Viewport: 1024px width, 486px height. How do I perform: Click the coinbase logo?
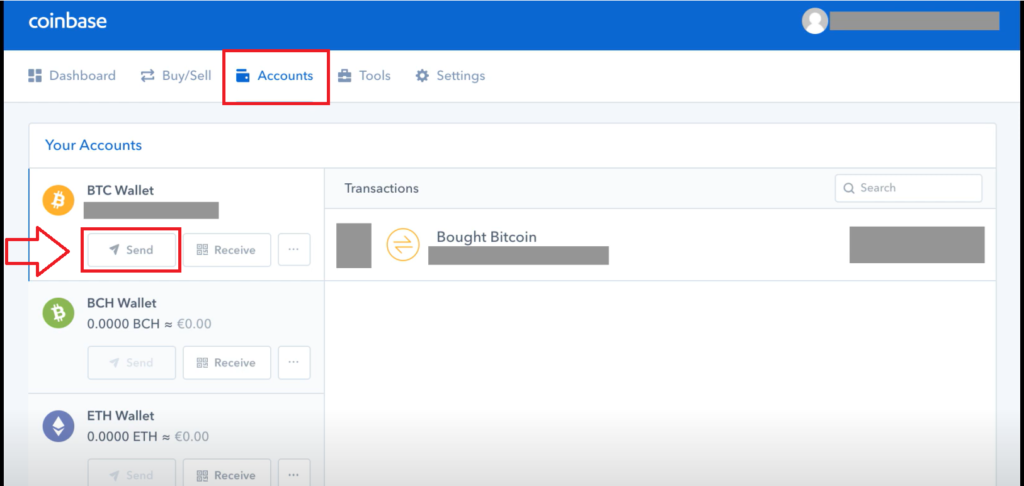tap(68, 21)
